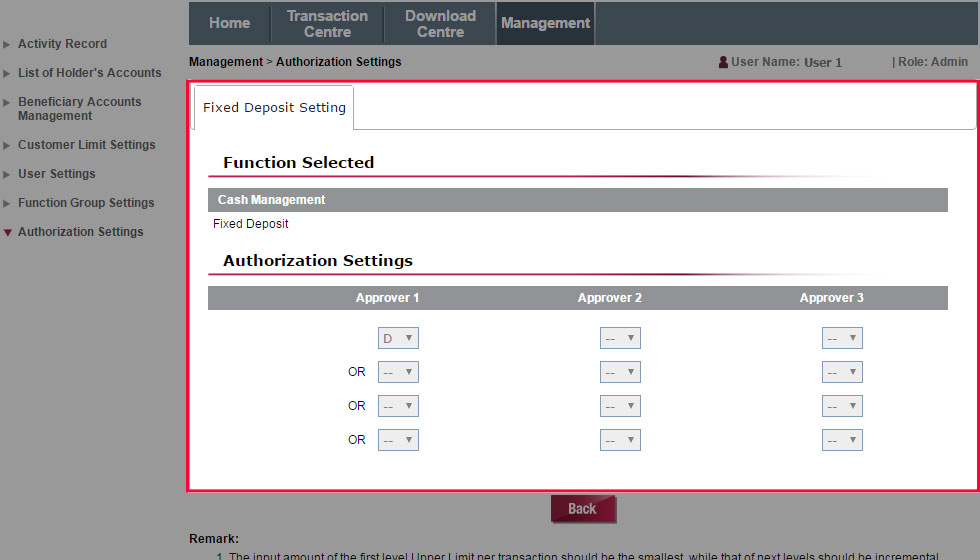
Task: Click the user icon beside User Name
Action: click(x=723, y=62)
